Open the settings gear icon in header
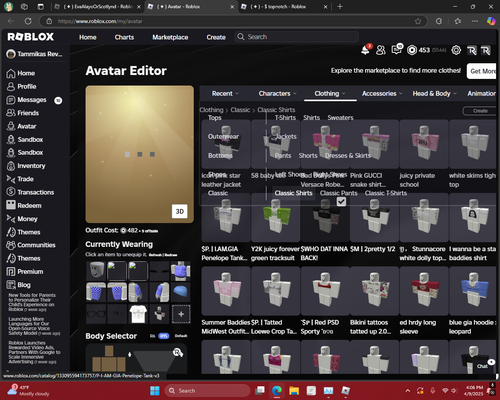This screenshot has height=400, width=500. pos(456,50)
